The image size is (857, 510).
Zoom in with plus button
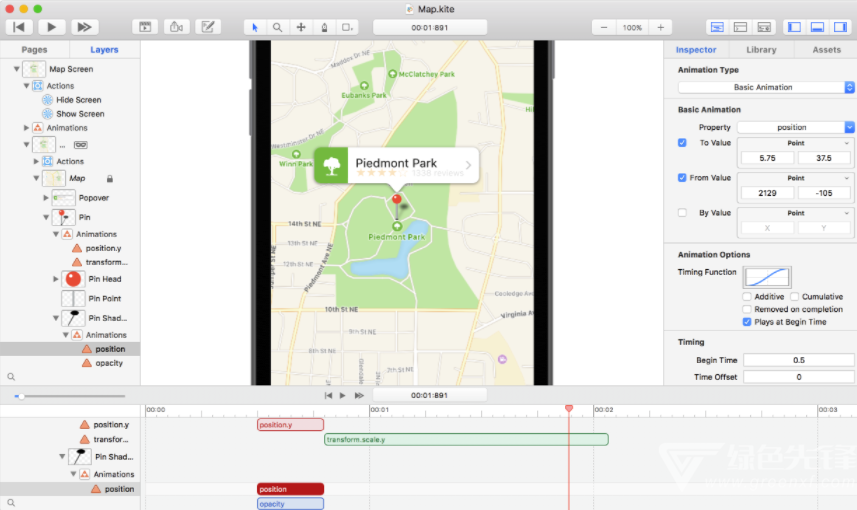point(660,27)
